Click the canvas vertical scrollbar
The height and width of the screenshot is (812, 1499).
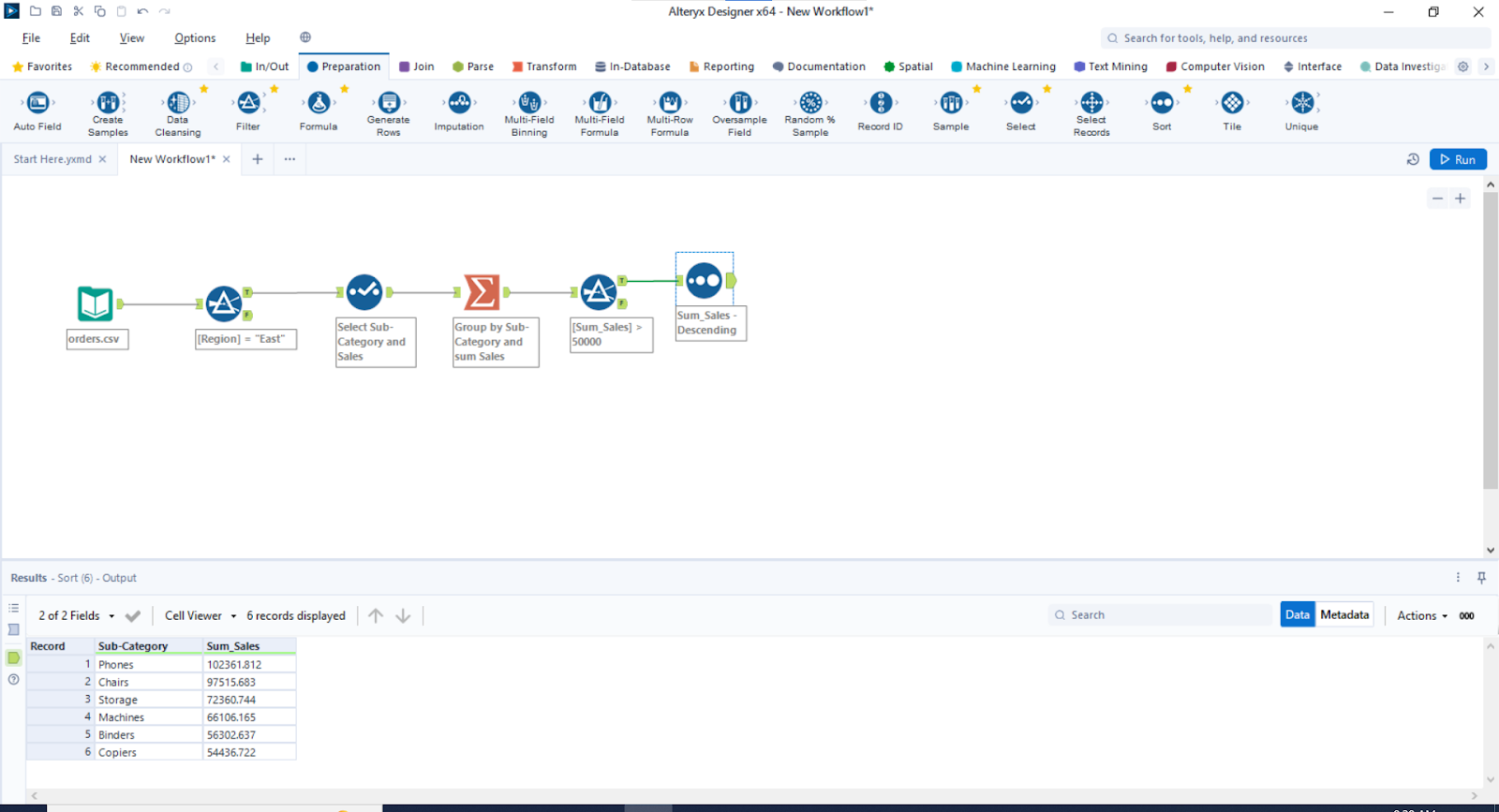pos(1491,340)
